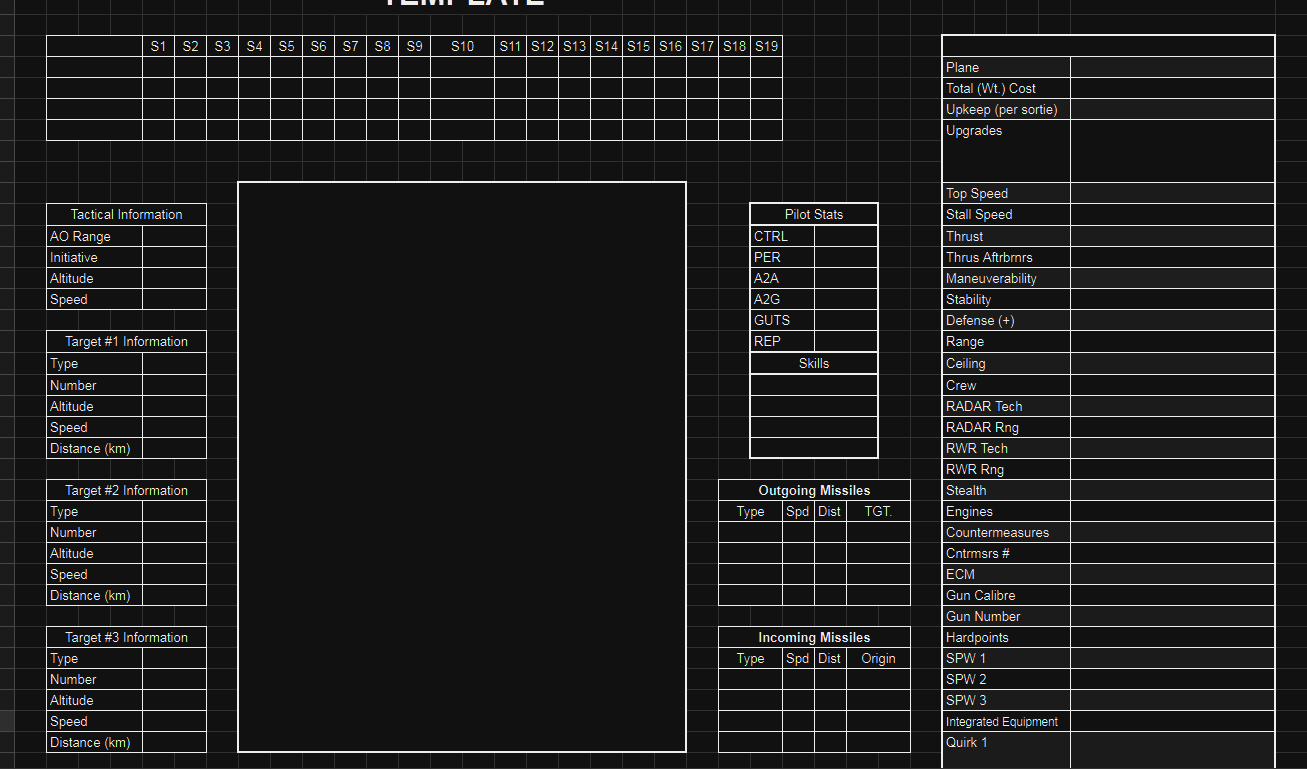
Task: Select the Gun Calibre label cell
Action: (1007, 595)
